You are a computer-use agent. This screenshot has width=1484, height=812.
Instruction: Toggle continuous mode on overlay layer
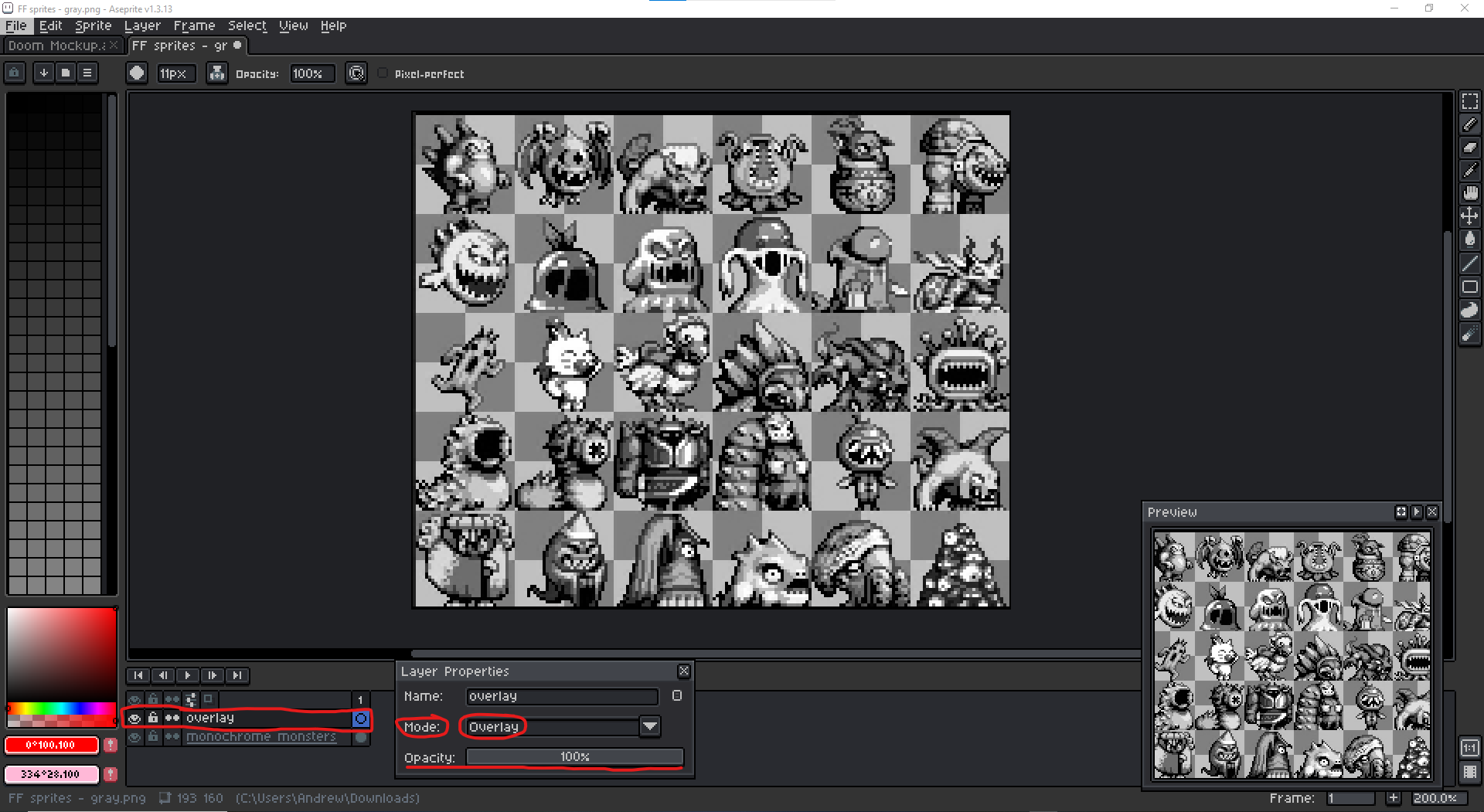coord(172,719)
